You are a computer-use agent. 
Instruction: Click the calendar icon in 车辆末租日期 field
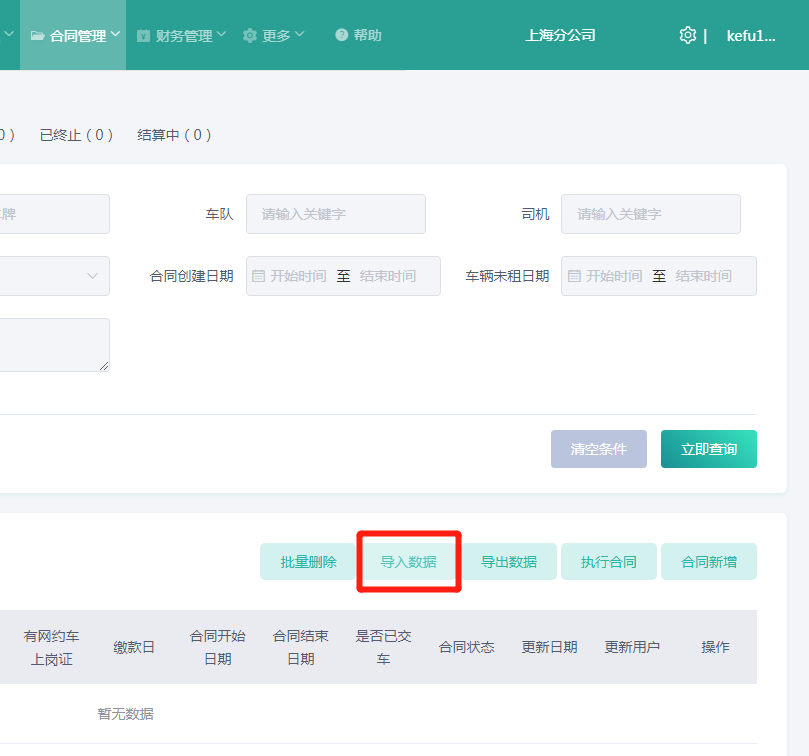574,276
